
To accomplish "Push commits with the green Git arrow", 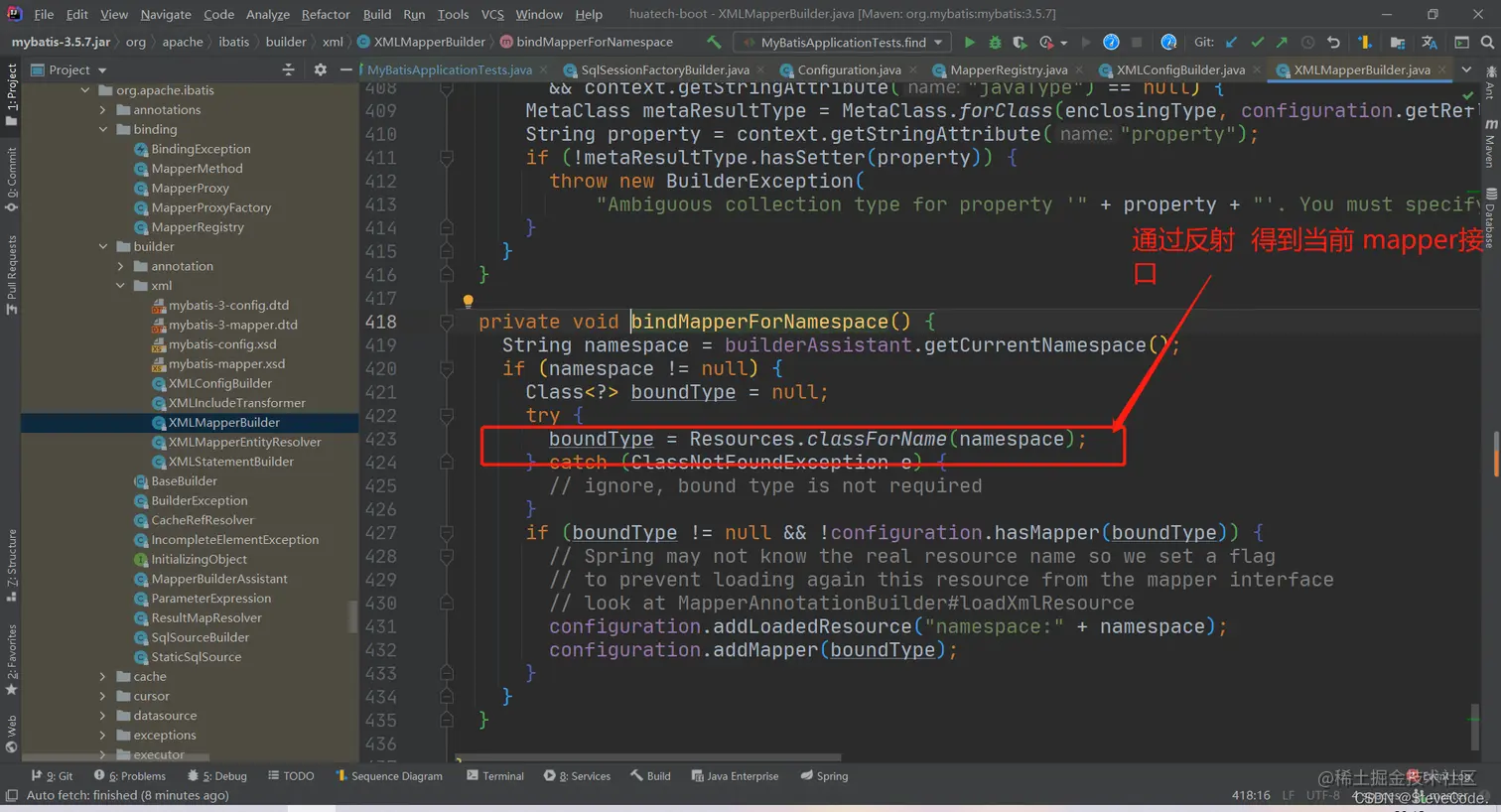I will 1282,42.
